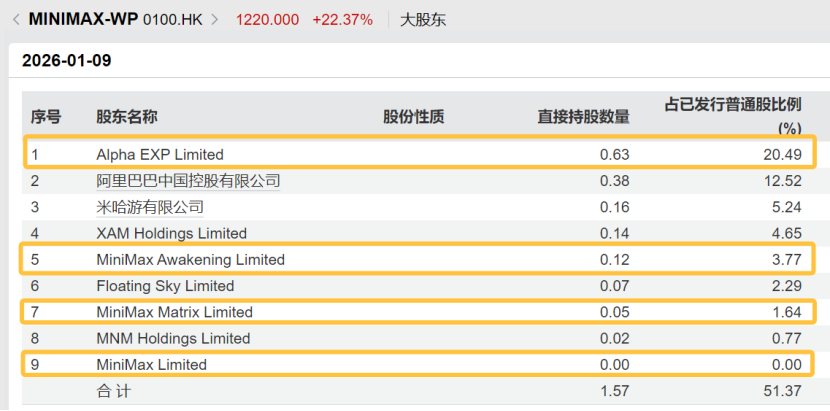Select the 2026-01-09 report date
The image size is (830, 411).
click(x=67, y=61)
